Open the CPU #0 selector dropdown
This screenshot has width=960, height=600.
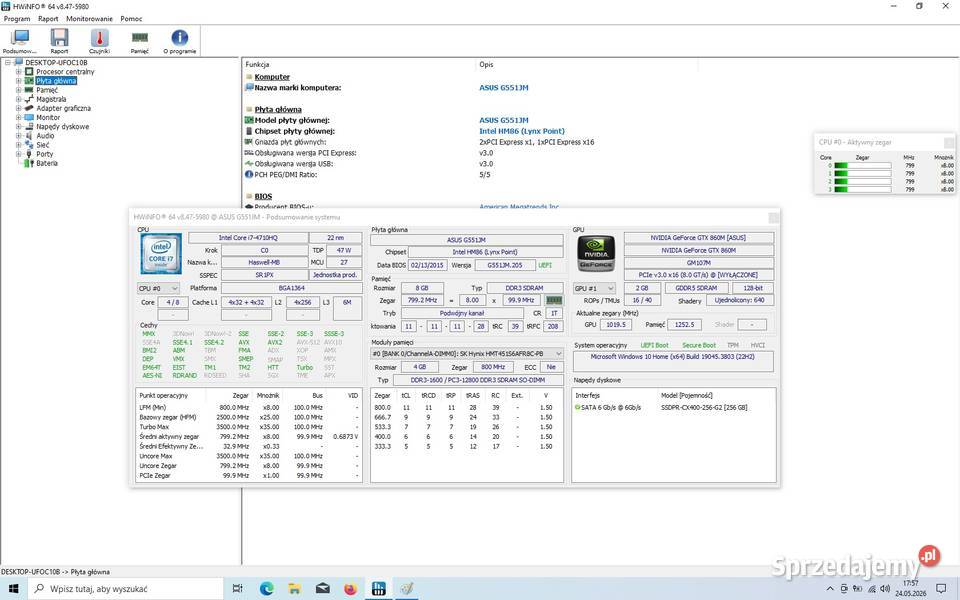(159, 288)
